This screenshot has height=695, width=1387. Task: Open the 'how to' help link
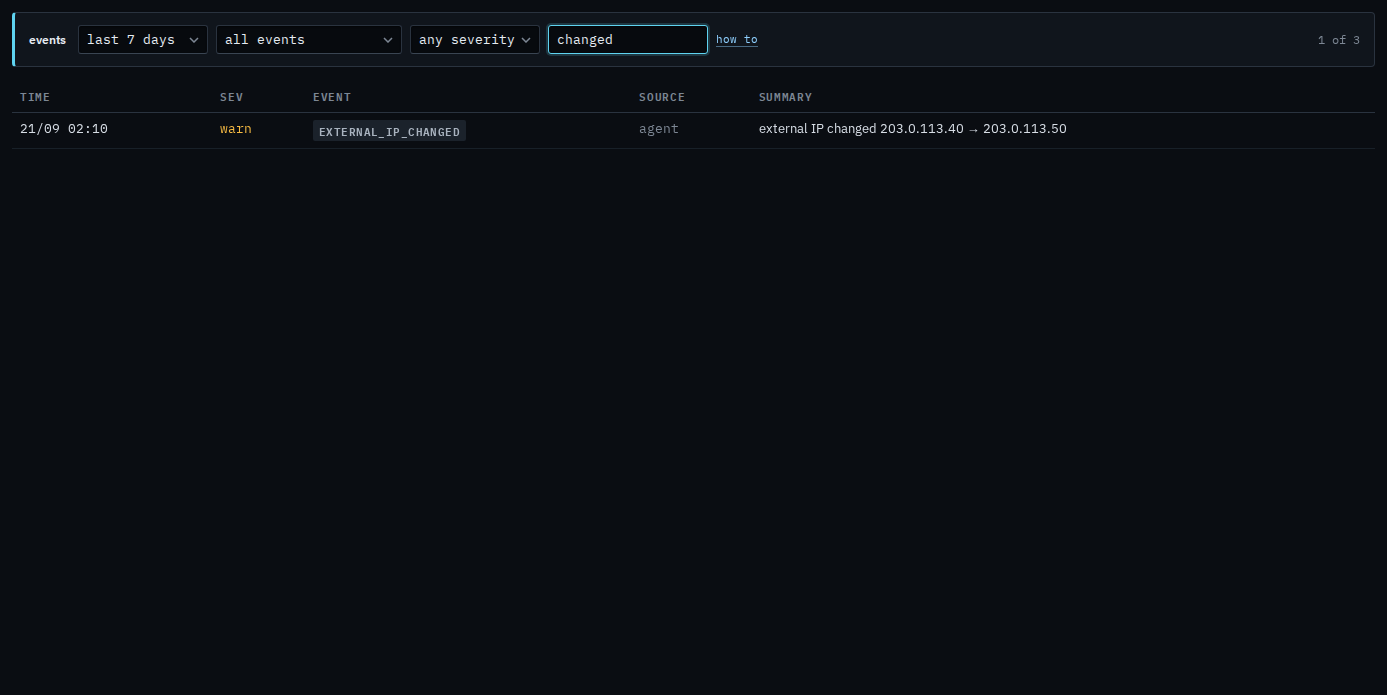[737, 40]
